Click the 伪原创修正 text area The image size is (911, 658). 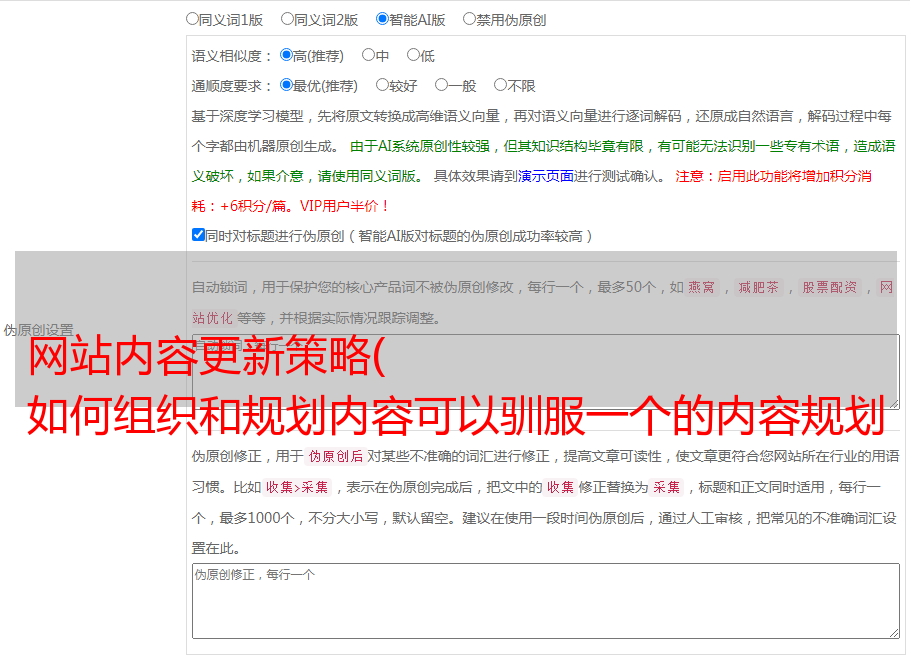(x=546, y=601)
